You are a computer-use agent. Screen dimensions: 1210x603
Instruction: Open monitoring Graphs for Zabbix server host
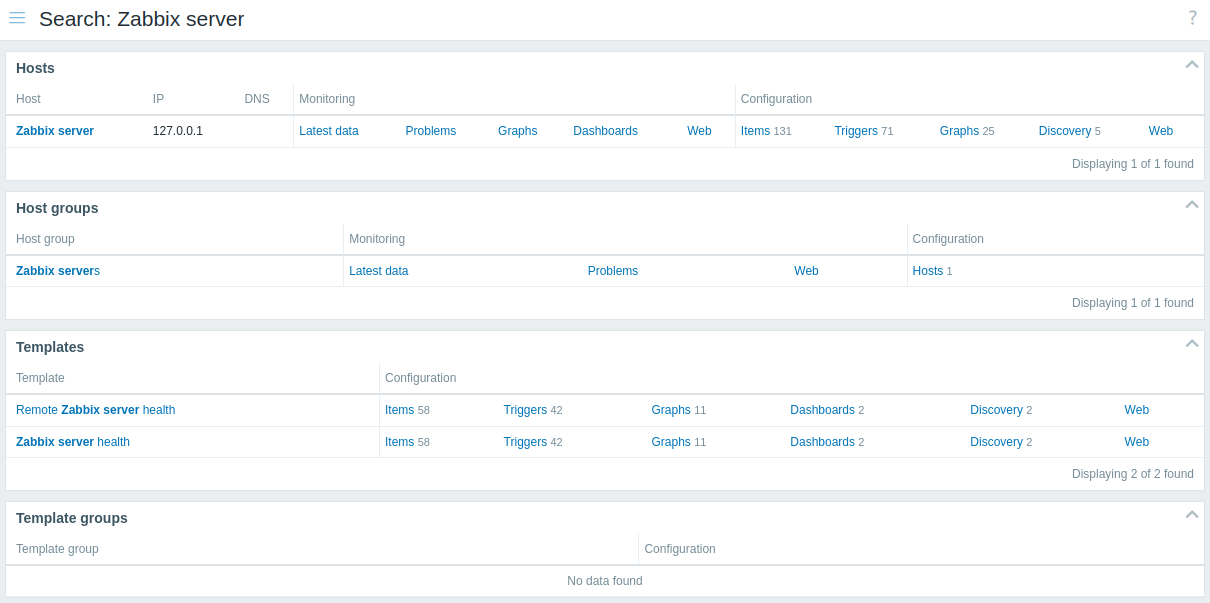click(518, 131)
